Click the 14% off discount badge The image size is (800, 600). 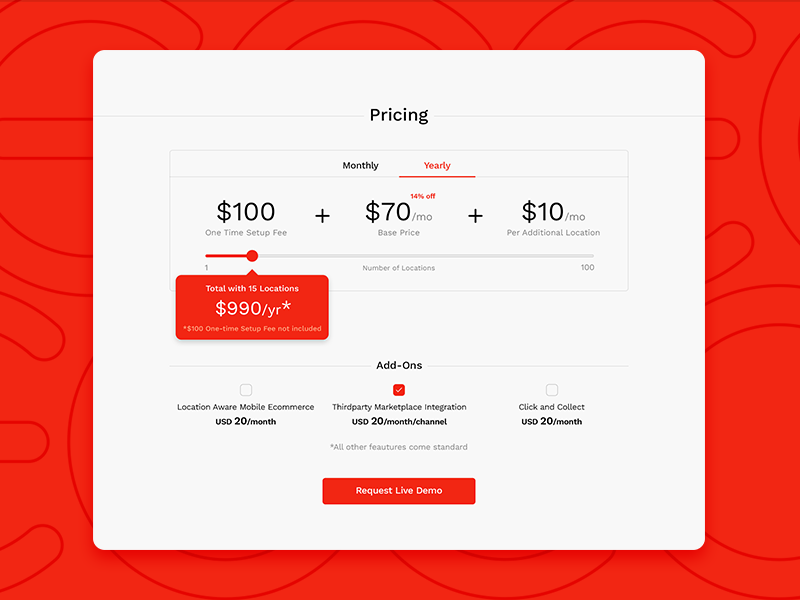tap(423, 196)
